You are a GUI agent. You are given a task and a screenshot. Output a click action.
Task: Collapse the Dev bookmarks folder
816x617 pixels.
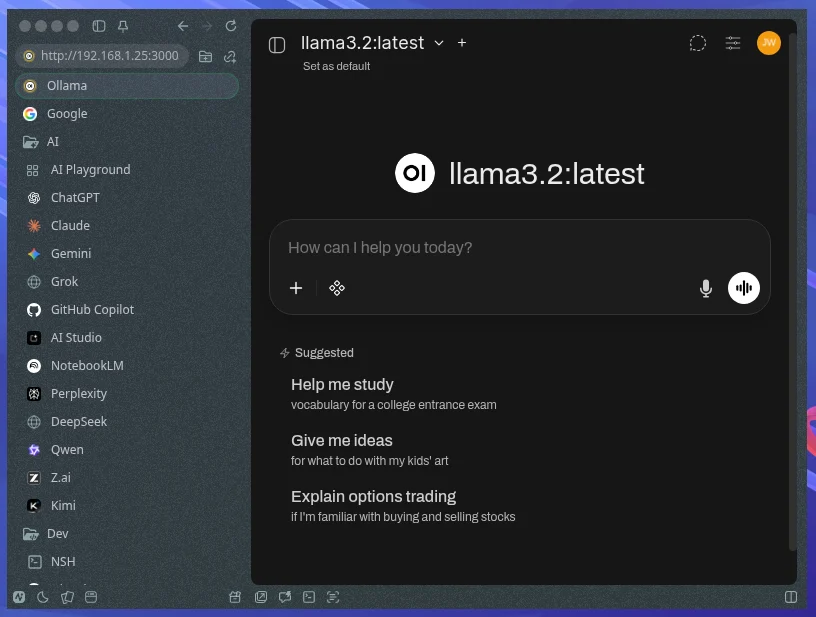point(31,534)
